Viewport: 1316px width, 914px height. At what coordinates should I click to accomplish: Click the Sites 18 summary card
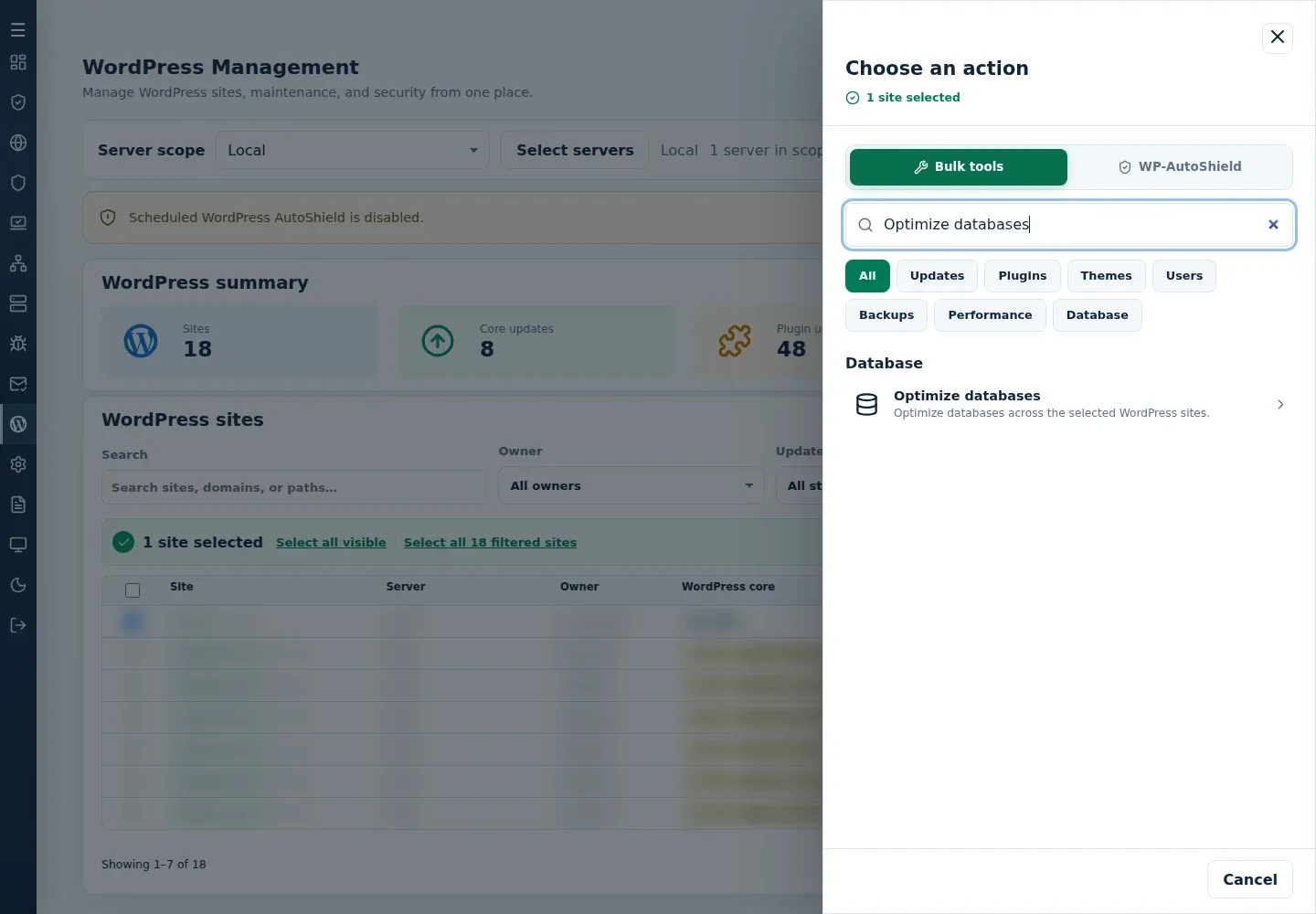(x=240, y=341)
